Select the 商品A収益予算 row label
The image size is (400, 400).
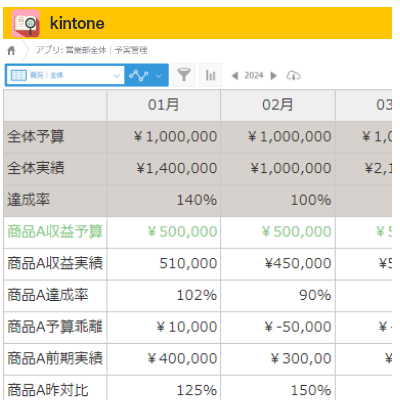point(55,232)
